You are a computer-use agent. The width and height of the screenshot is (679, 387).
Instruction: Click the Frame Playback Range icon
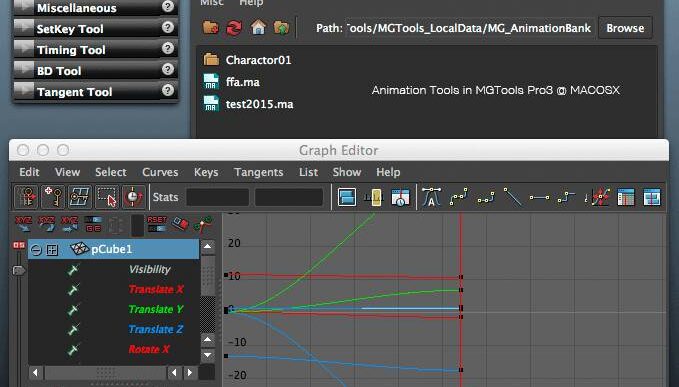(x=373, y=197)
